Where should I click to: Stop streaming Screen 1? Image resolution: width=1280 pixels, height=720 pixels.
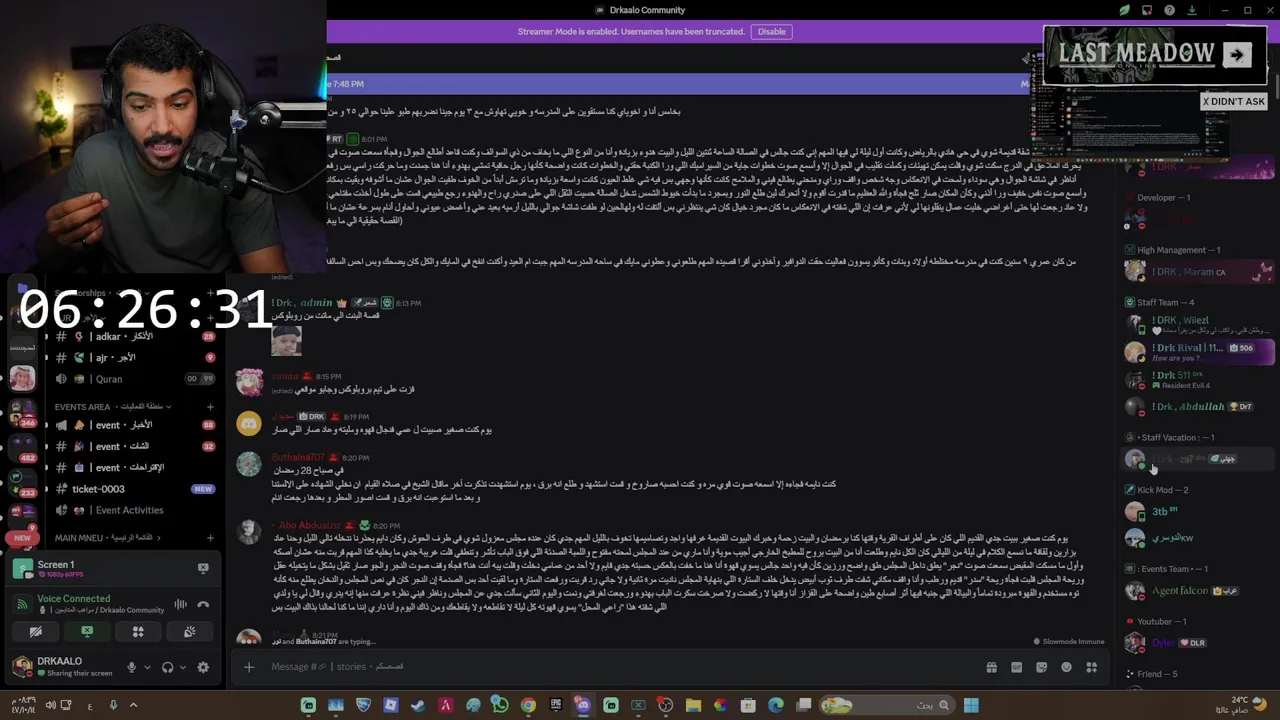tap(203, 568)
